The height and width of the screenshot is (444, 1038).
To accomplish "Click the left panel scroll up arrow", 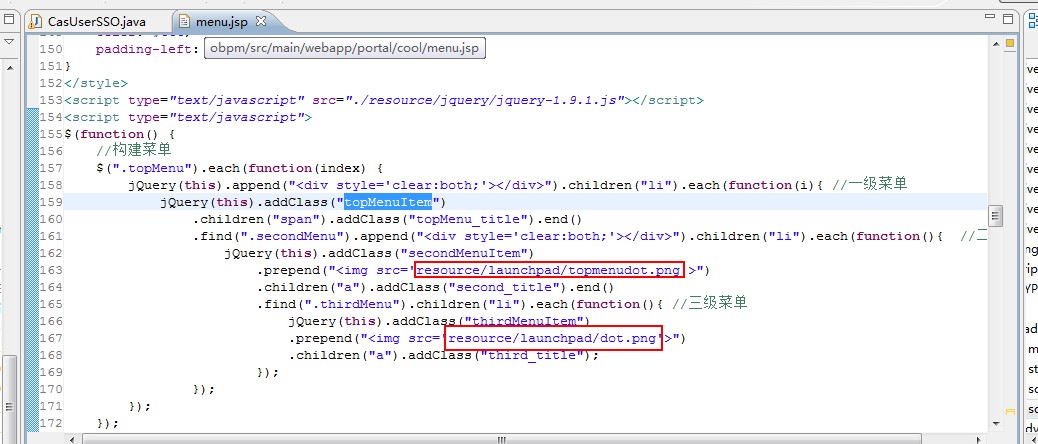I will click(x=9, y=67).
